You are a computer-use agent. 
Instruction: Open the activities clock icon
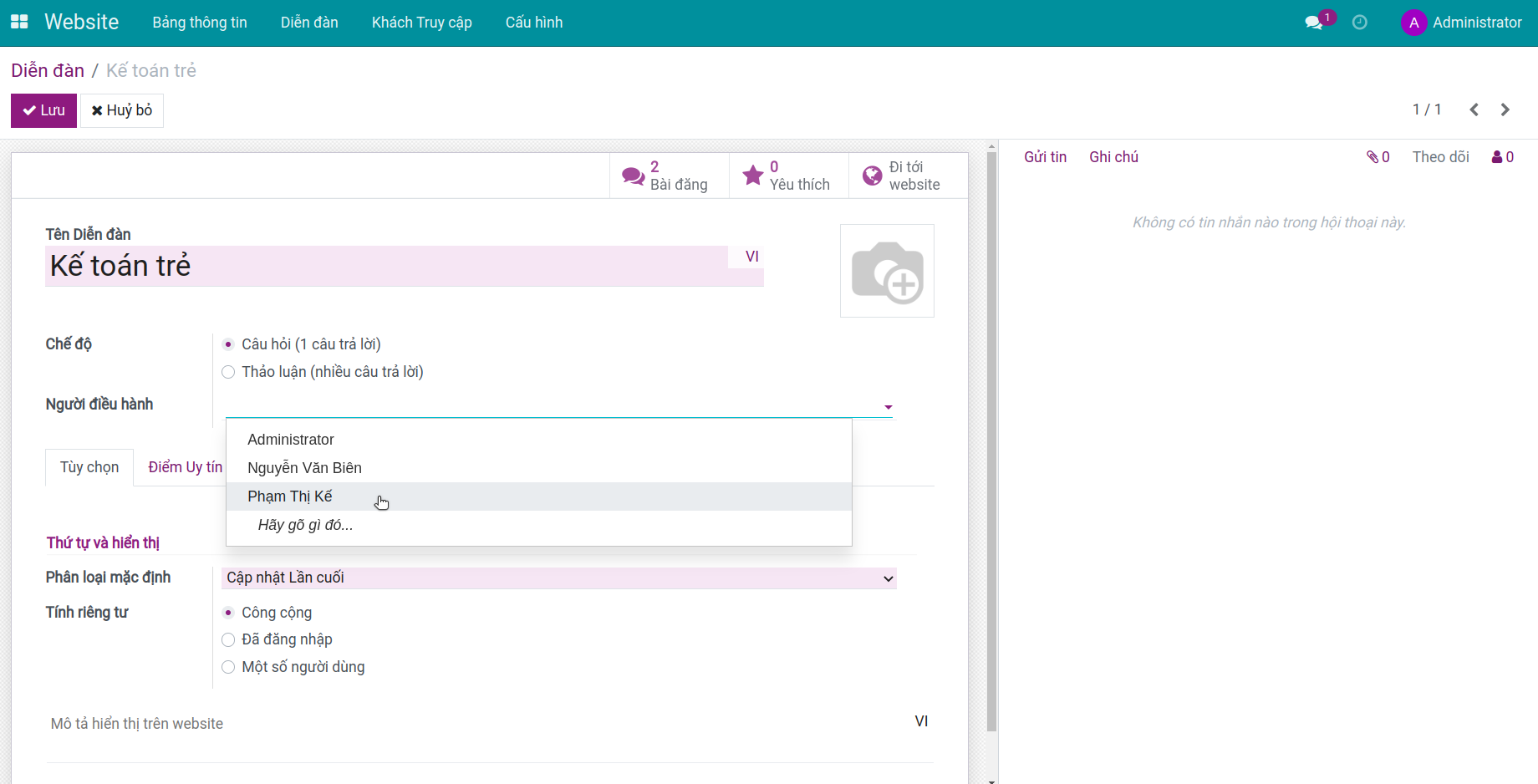pos(1360,23)
